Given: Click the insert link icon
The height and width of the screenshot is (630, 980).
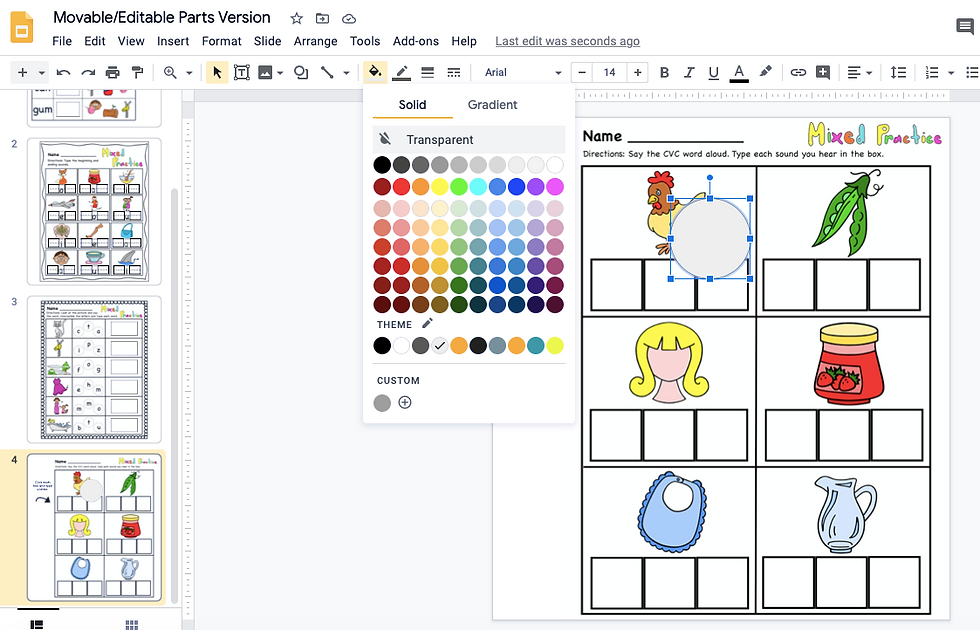Looking at the screenshot, I should tap(798, 72).
